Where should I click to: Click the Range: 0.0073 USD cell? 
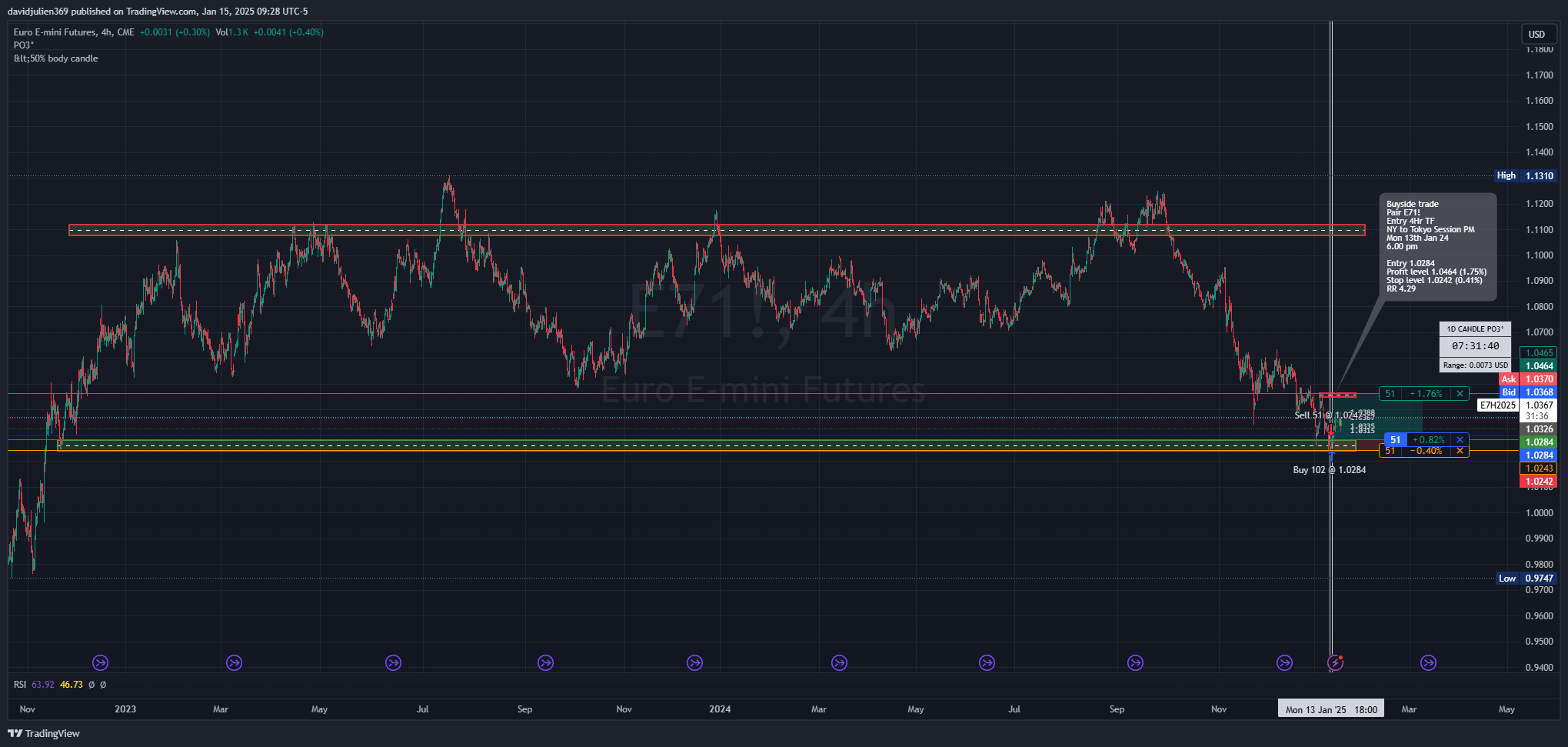(1475, 365)
